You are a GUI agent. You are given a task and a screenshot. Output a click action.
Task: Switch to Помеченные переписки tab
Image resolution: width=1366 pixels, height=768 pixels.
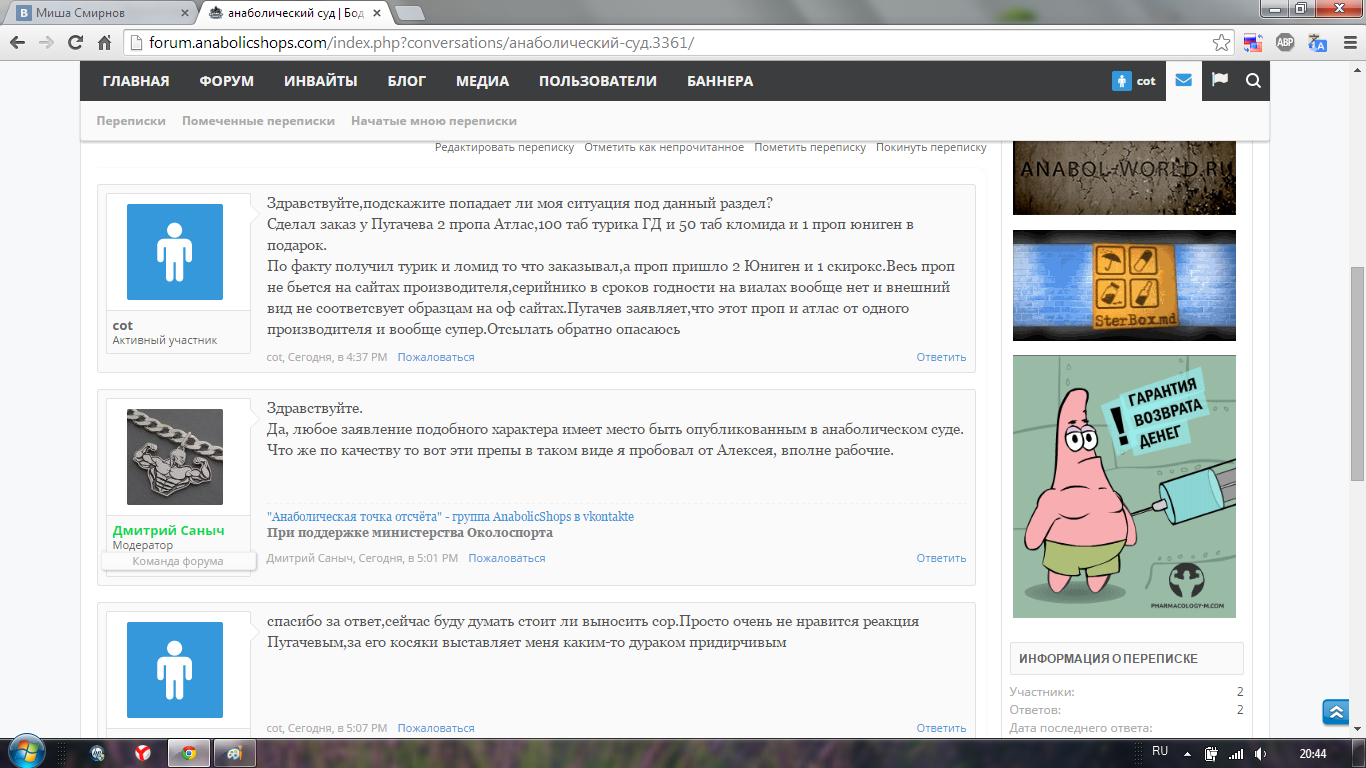(258, 120)
